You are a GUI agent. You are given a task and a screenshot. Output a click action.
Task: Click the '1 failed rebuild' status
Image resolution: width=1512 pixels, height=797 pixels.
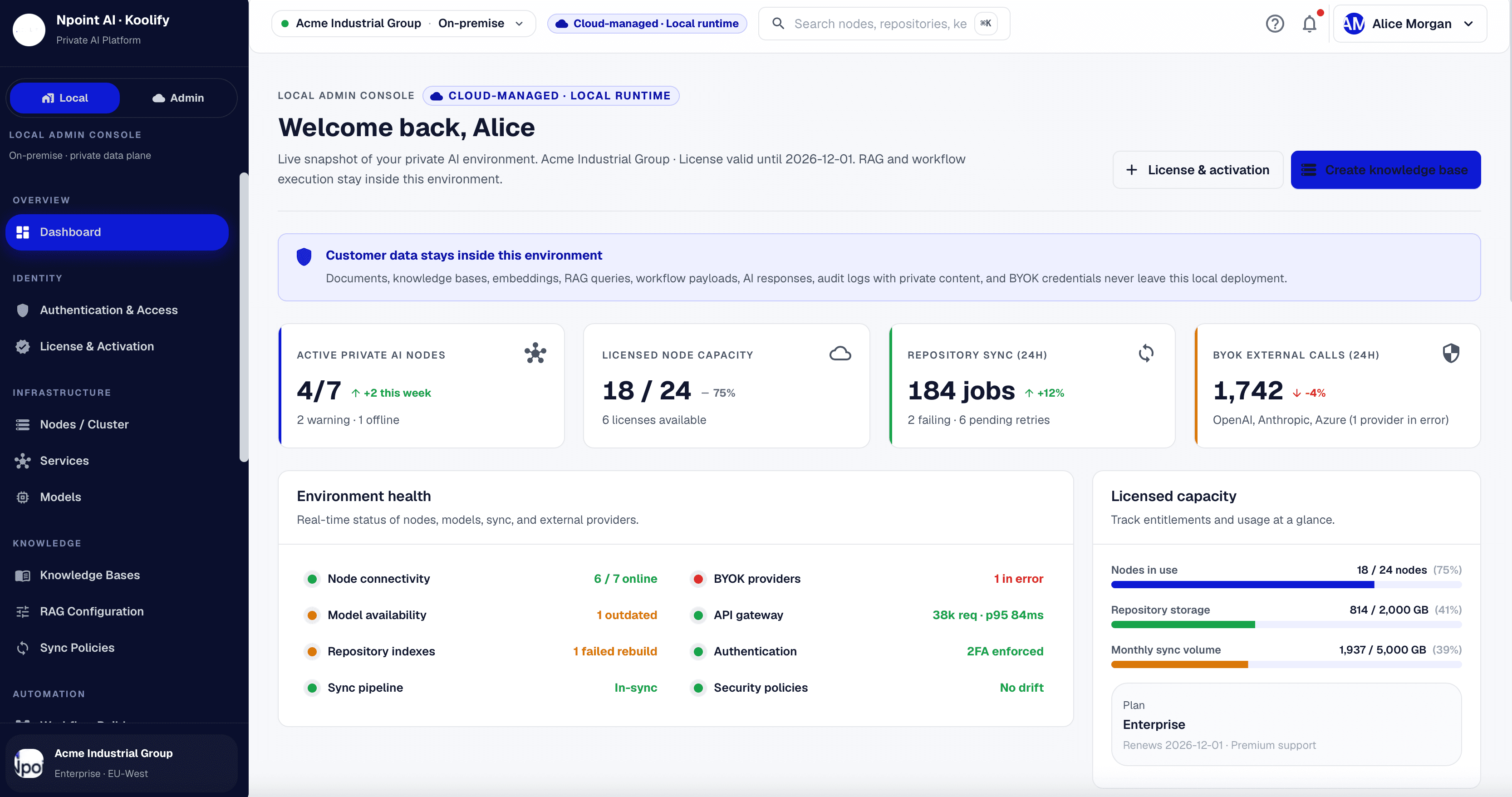tap(614, 652)
